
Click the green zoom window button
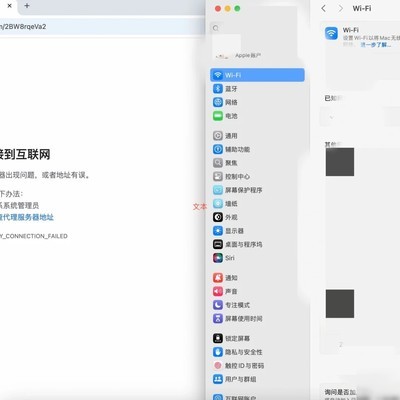[237, 9]
